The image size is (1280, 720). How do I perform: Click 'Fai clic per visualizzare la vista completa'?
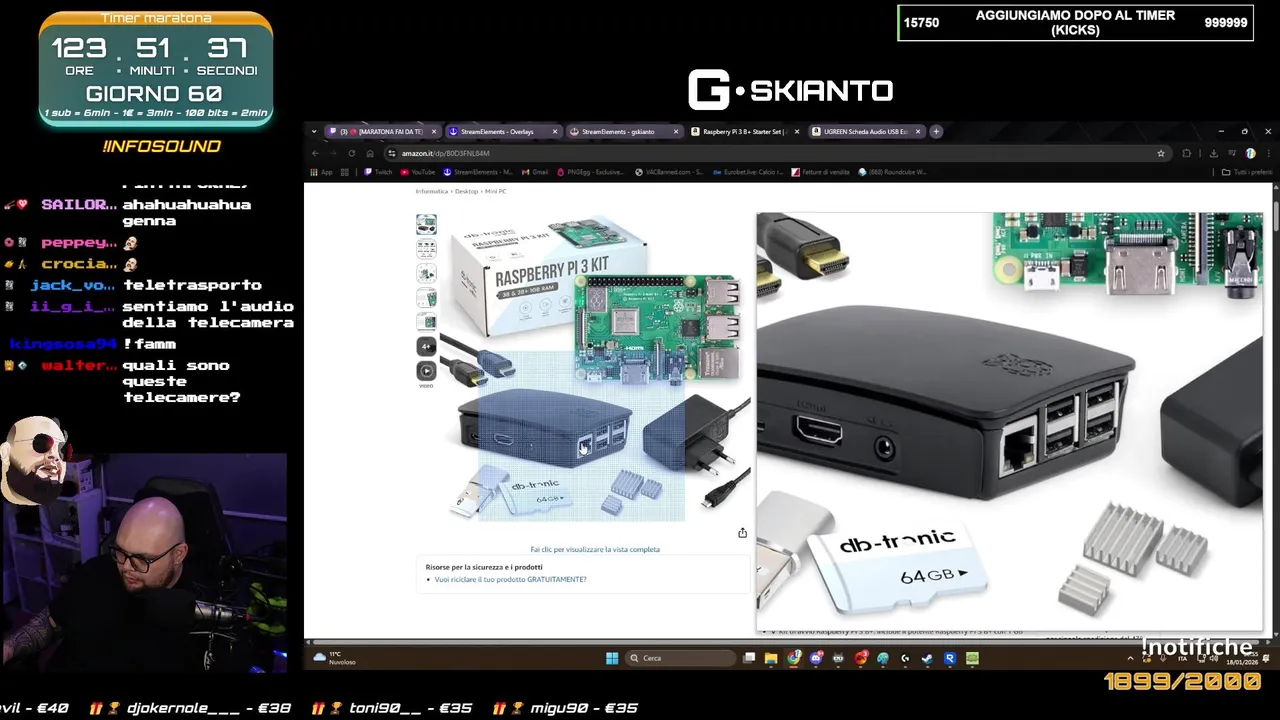[595, 549]
